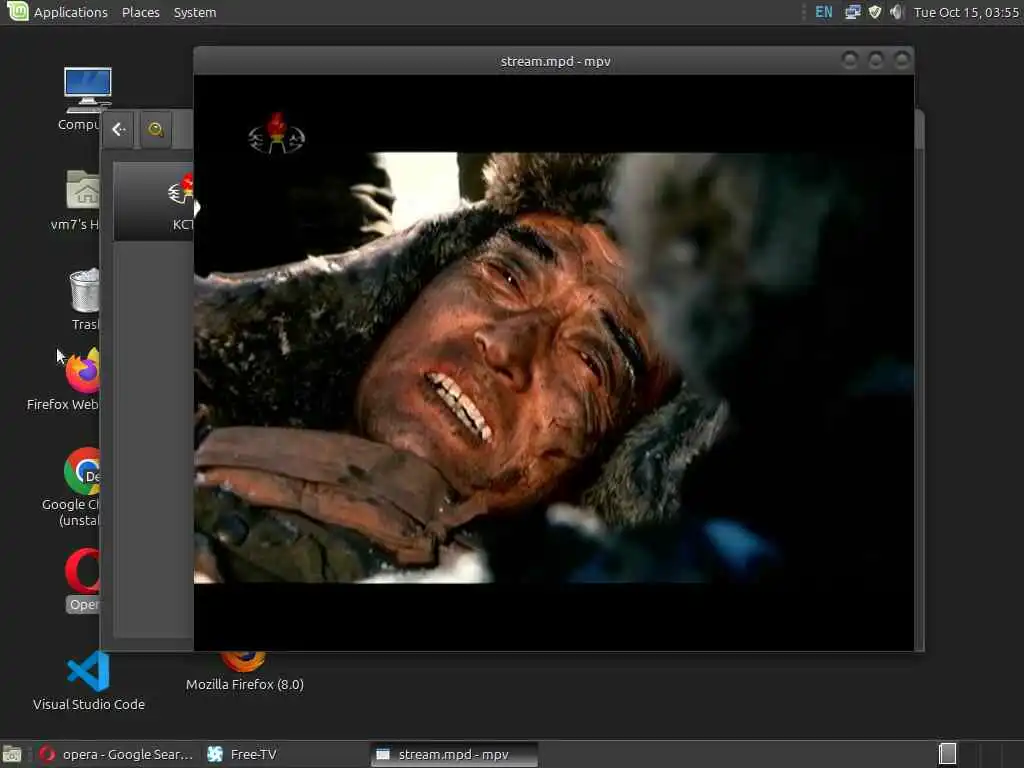Open the Computer desktop icon
The height and width of the screenshot is (768, 1024).
point(86,98)
